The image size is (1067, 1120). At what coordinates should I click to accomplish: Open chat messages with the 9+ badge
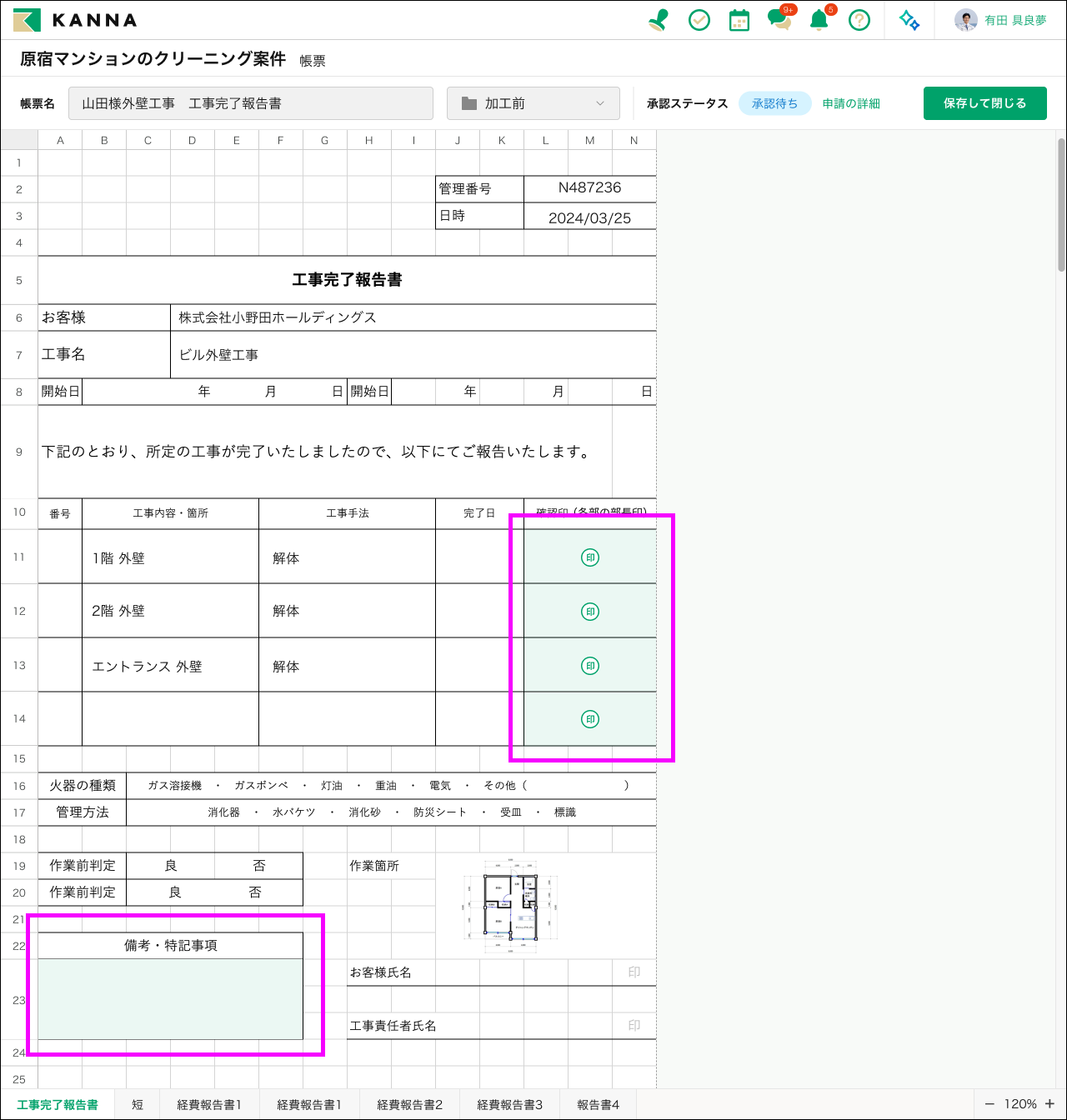(779, 20)
